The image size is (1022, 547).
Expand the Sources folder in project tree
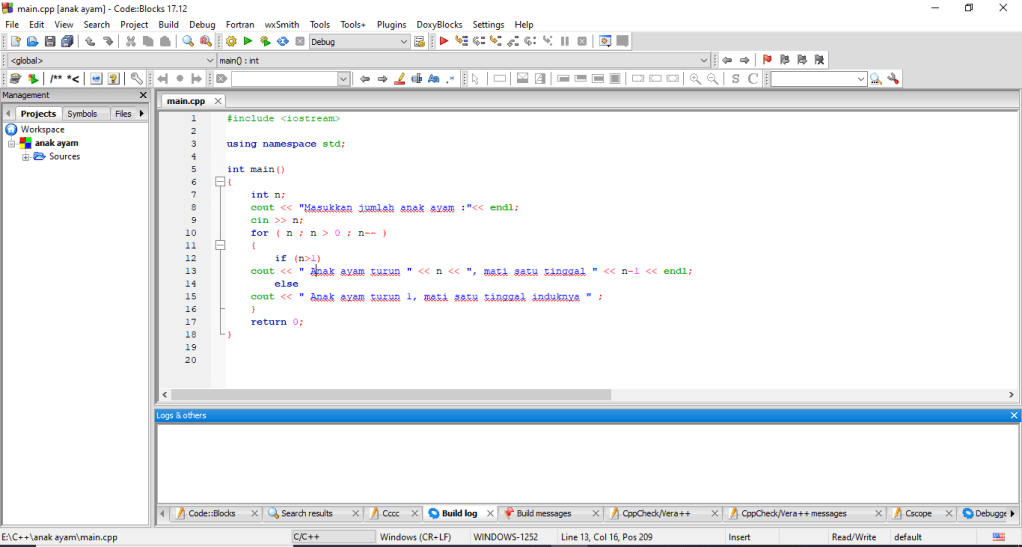click(26, 157)
